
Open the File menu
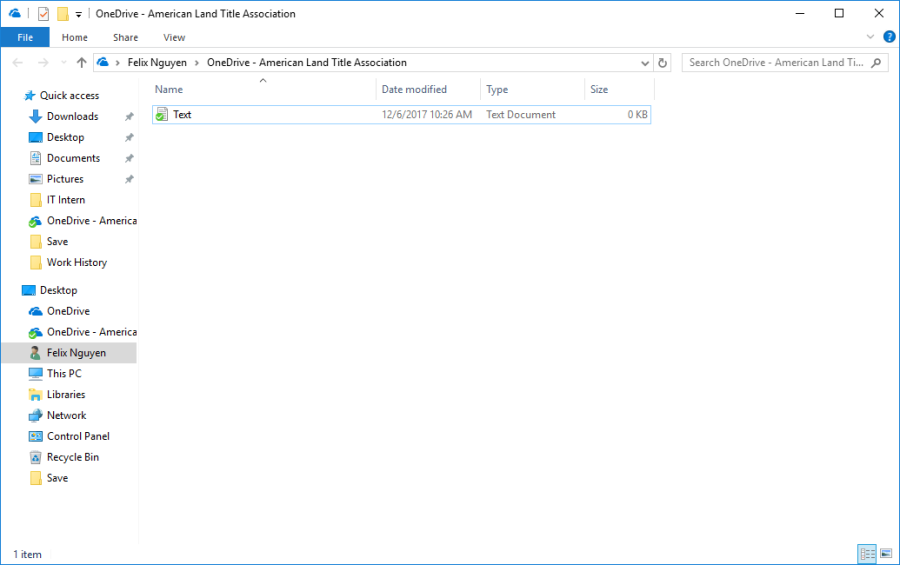pyautogui.click(x=25, y=37)
